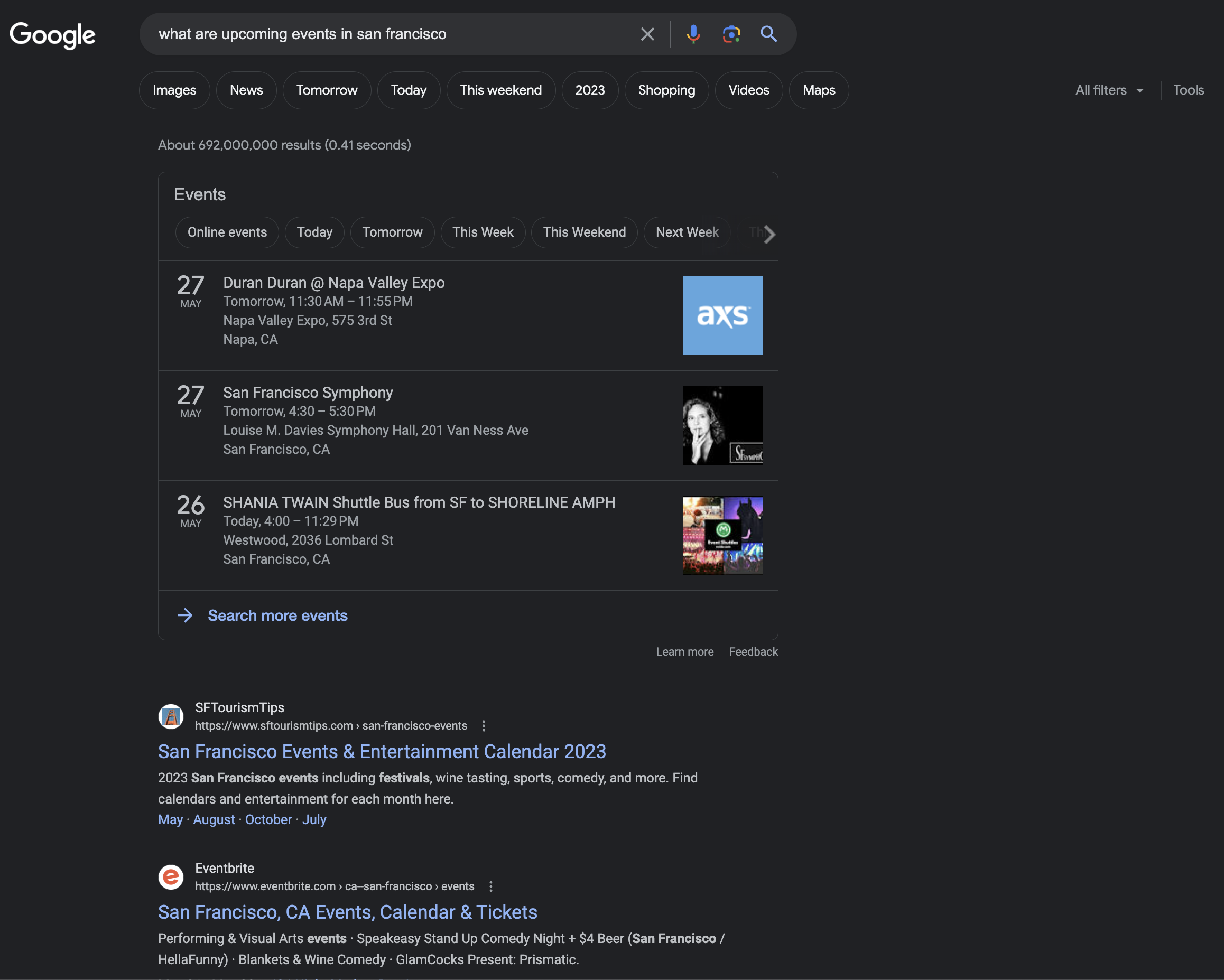Click the right arrow to expand event filters
This screenshot has width=1224, height=980.
769,232
